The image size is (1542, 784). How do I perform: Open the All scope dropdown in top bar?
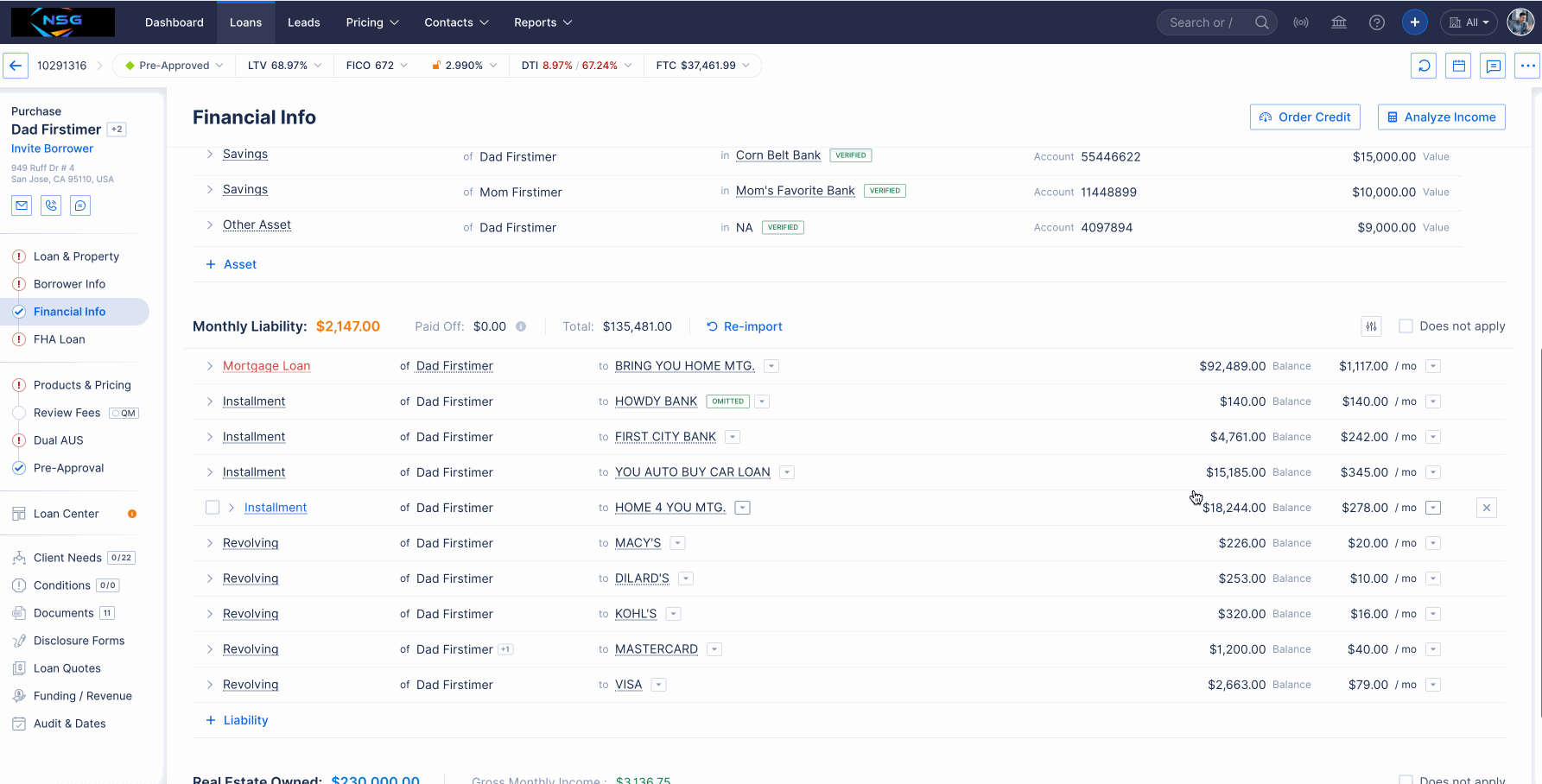pos(1469,22)
